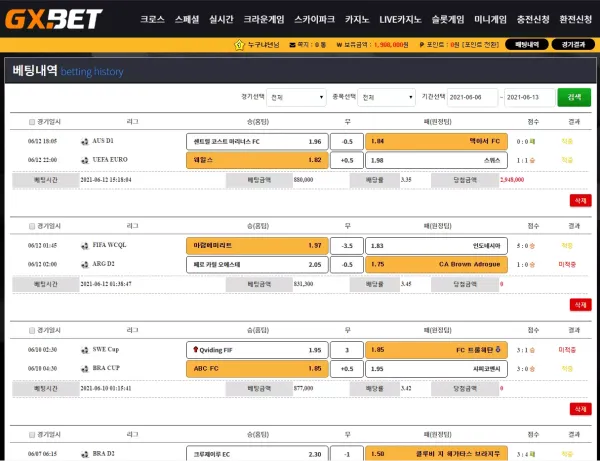This screenshot has width=600, height=461.
Task: Click the -3.5 handicap cell in FIFA WCQL row
Action: [347, 246]
